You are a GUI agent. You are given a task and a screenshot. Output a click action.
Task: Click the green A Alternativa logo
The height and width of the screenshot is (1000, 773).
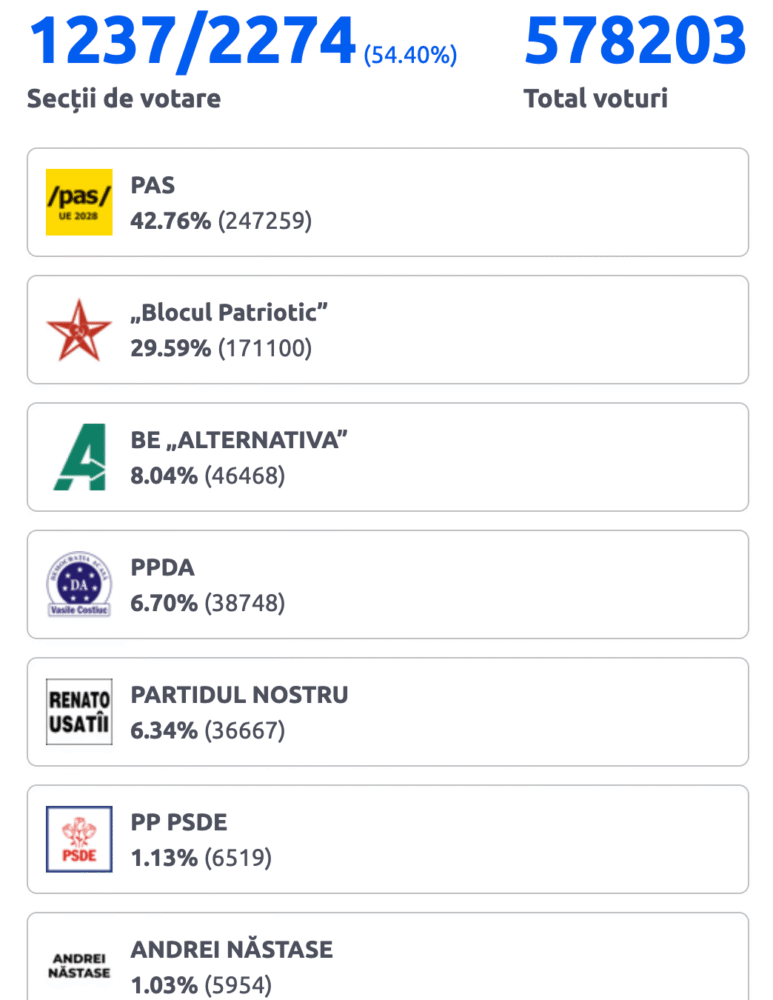coord(80,457)
